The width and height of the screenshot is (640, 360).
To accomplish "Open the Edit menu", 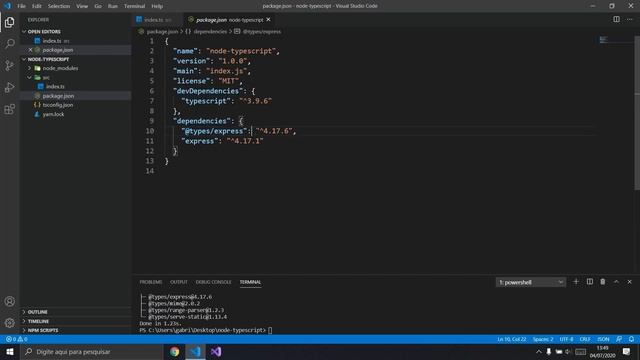I will 37,6.
